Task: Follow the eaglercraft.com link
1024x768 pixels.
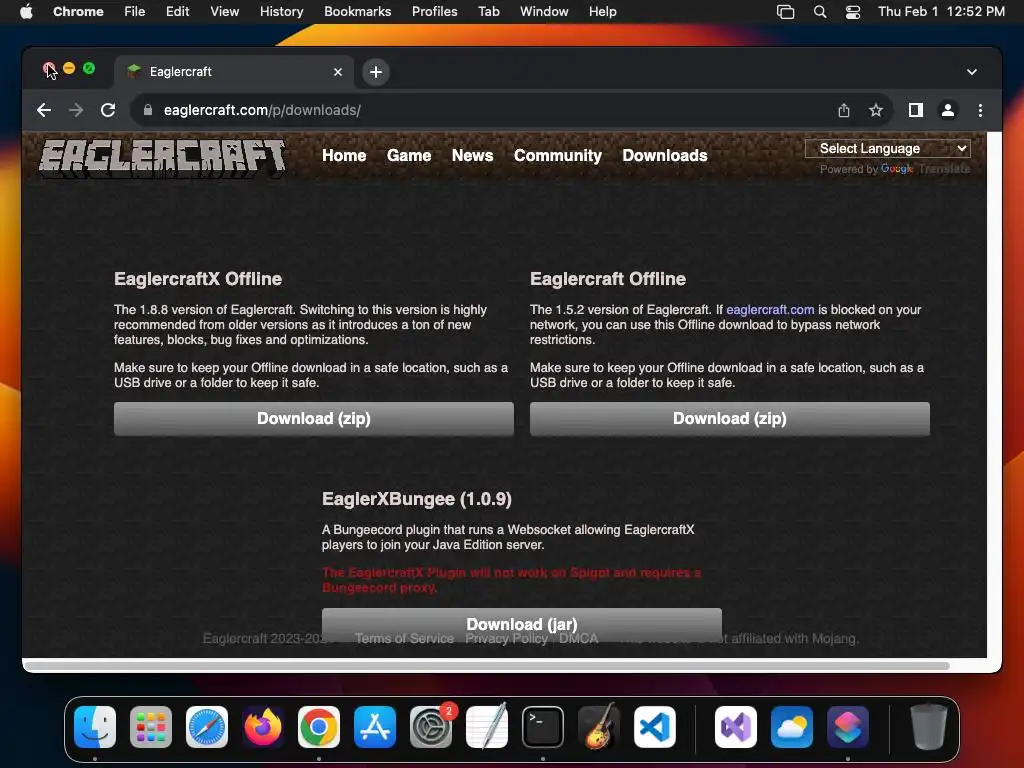Action: pyautogui.click(x=770, y=310)
